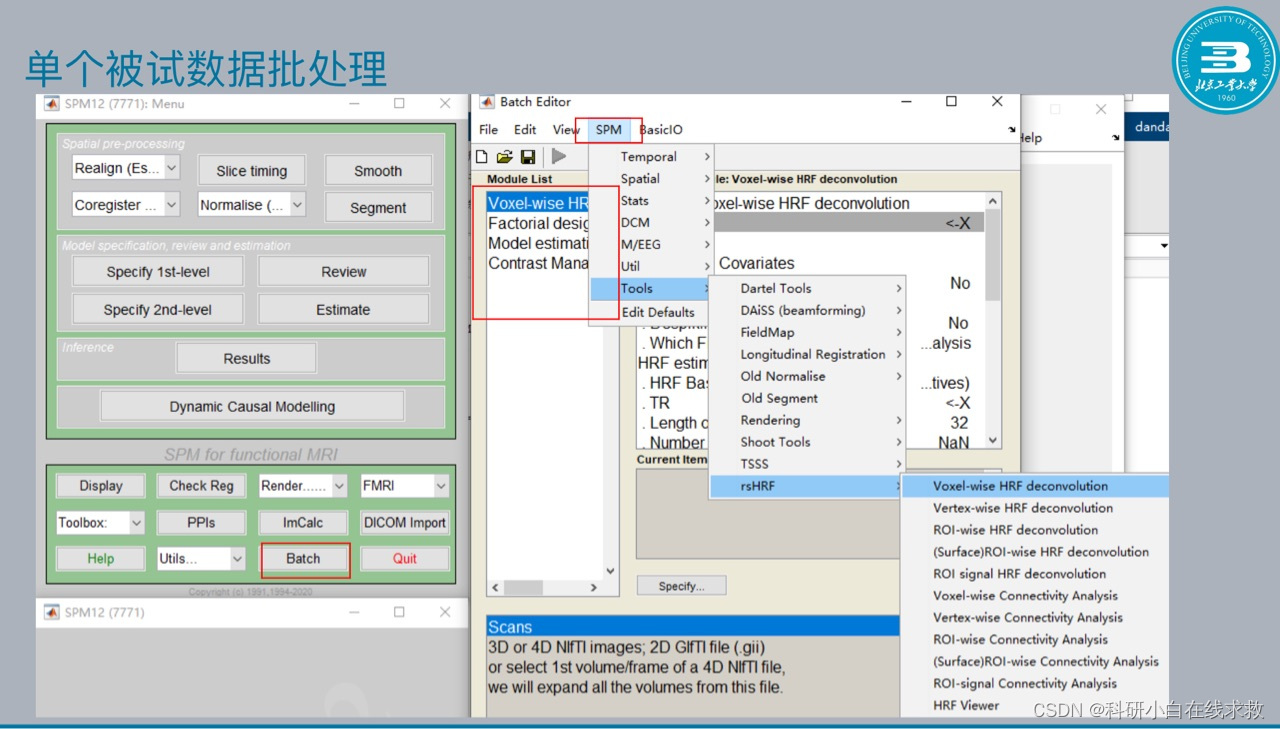Image resolution: width=1280 pixels, height=729 pixels.
Task: Open the Edit menu in Batch Editor
Action: click(525, 130)
